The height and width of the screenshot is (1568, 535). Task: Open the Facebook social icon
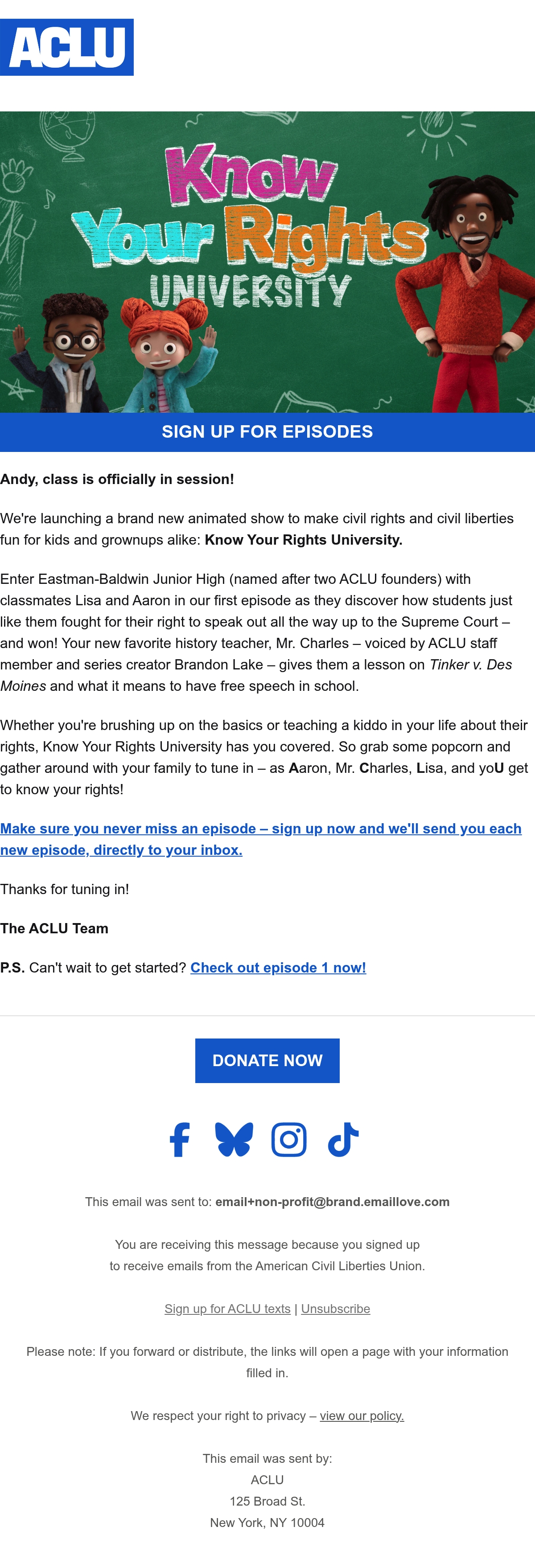point(180,1140)
